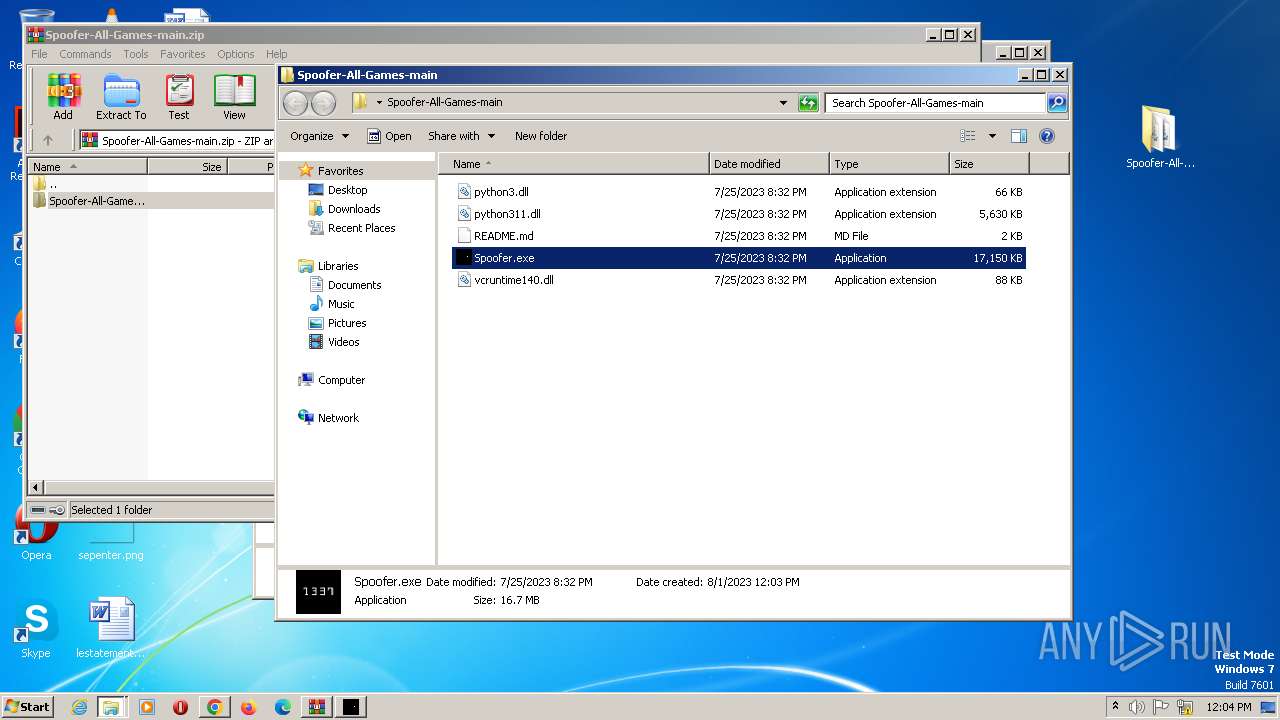1280x720 pixels.
Task: Open Help menu in WinRAR
Action: 277,54
